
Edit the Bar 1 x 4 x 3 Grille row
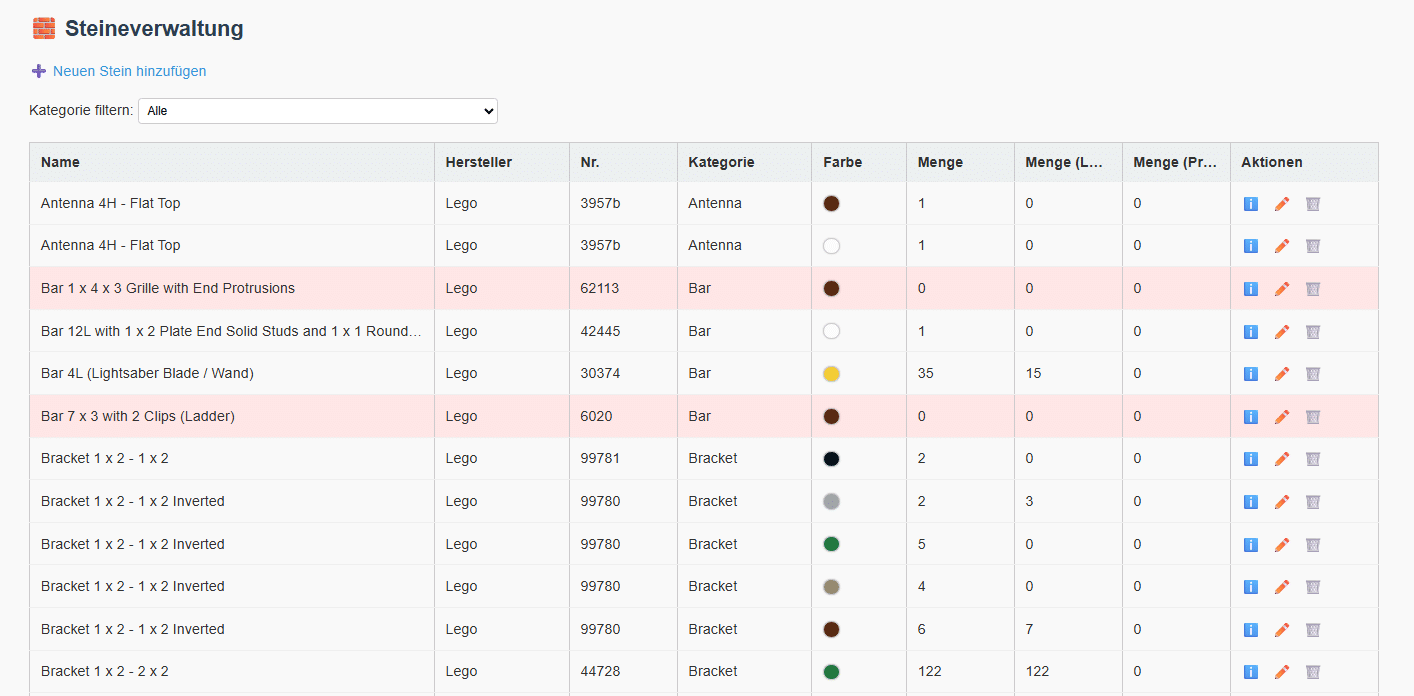click(x=1281, y=289)
